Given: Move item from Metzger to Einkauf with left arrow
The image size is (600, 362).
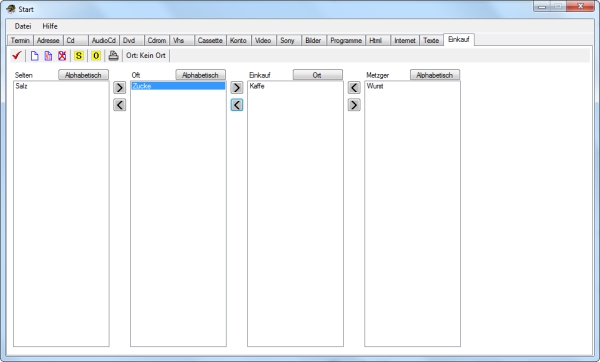Looking at the screenshot, I should [354, 88].
